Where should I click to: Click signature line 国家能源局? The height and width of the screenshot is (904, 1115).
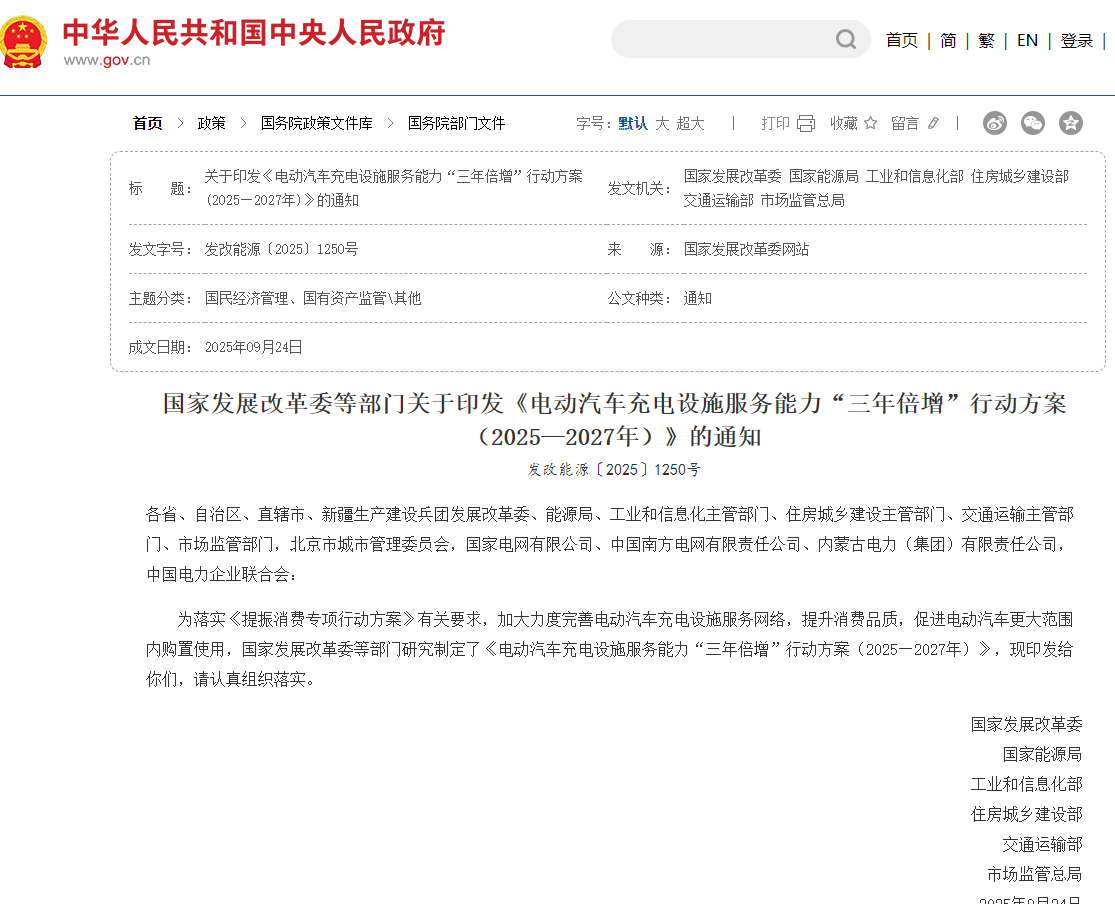[1042, 754]
